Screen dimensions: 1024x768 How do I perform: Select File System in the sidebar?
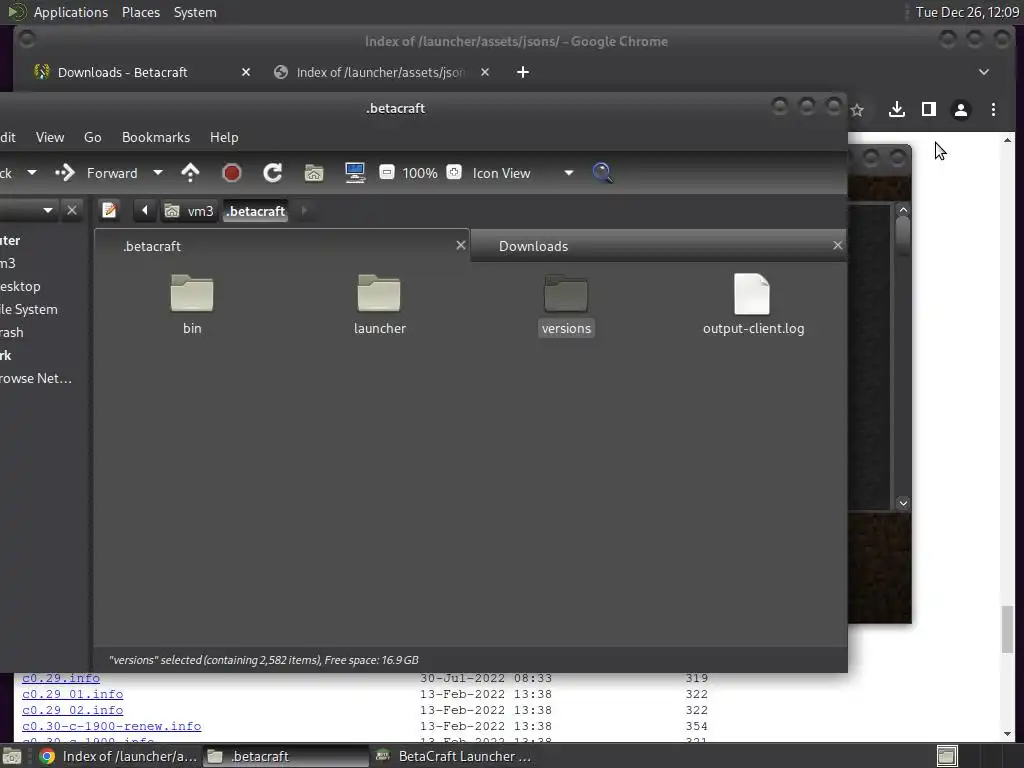(x=29, y=310)
